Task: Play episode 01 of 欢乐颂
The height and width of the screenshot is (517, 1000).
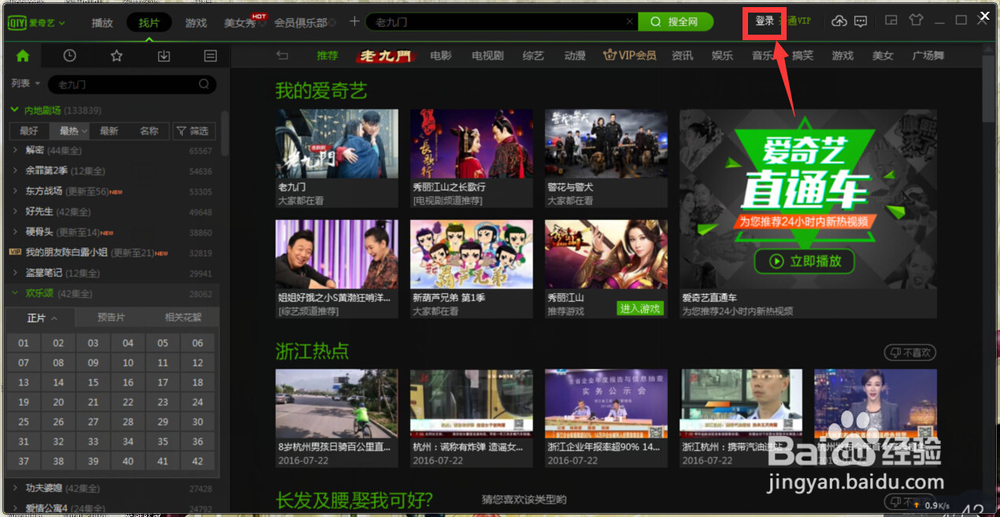Action: pyautogui.click(x=24, y=343)
